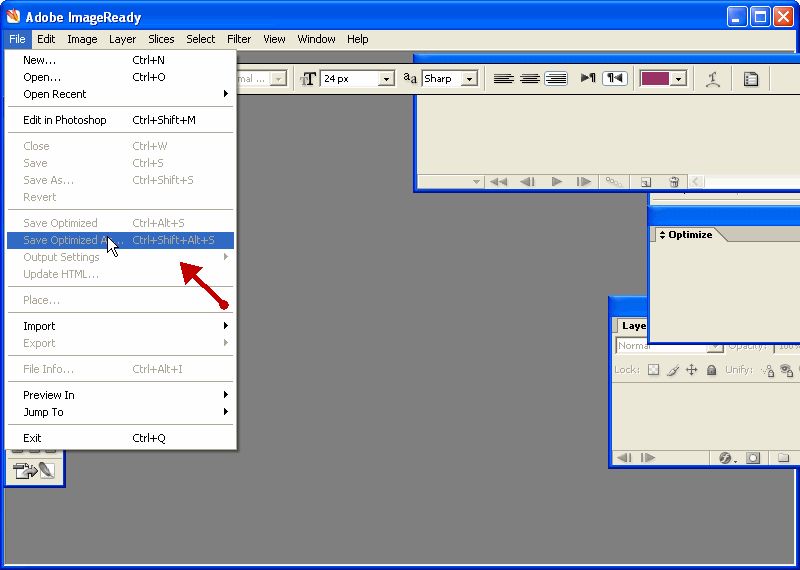The image size is (800, 570).
Task: Choose Open... from File menu
Action: (x=121, y=77)
